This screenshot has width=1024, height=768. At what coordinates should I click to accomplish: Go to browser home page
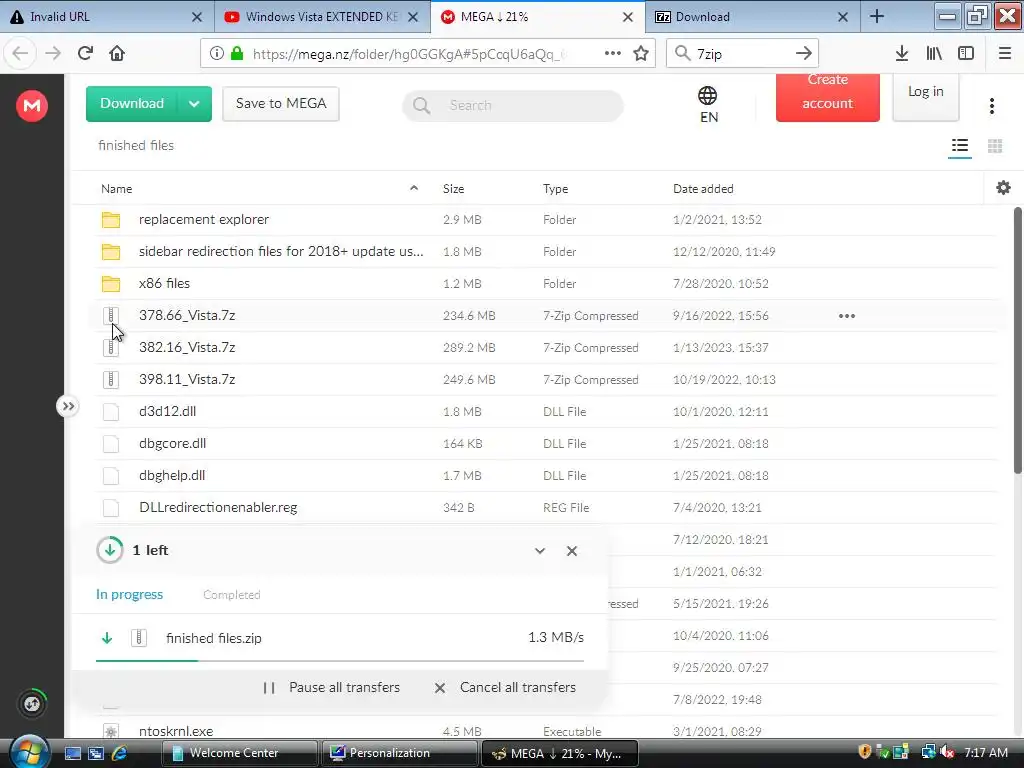(x=117, y=53)
